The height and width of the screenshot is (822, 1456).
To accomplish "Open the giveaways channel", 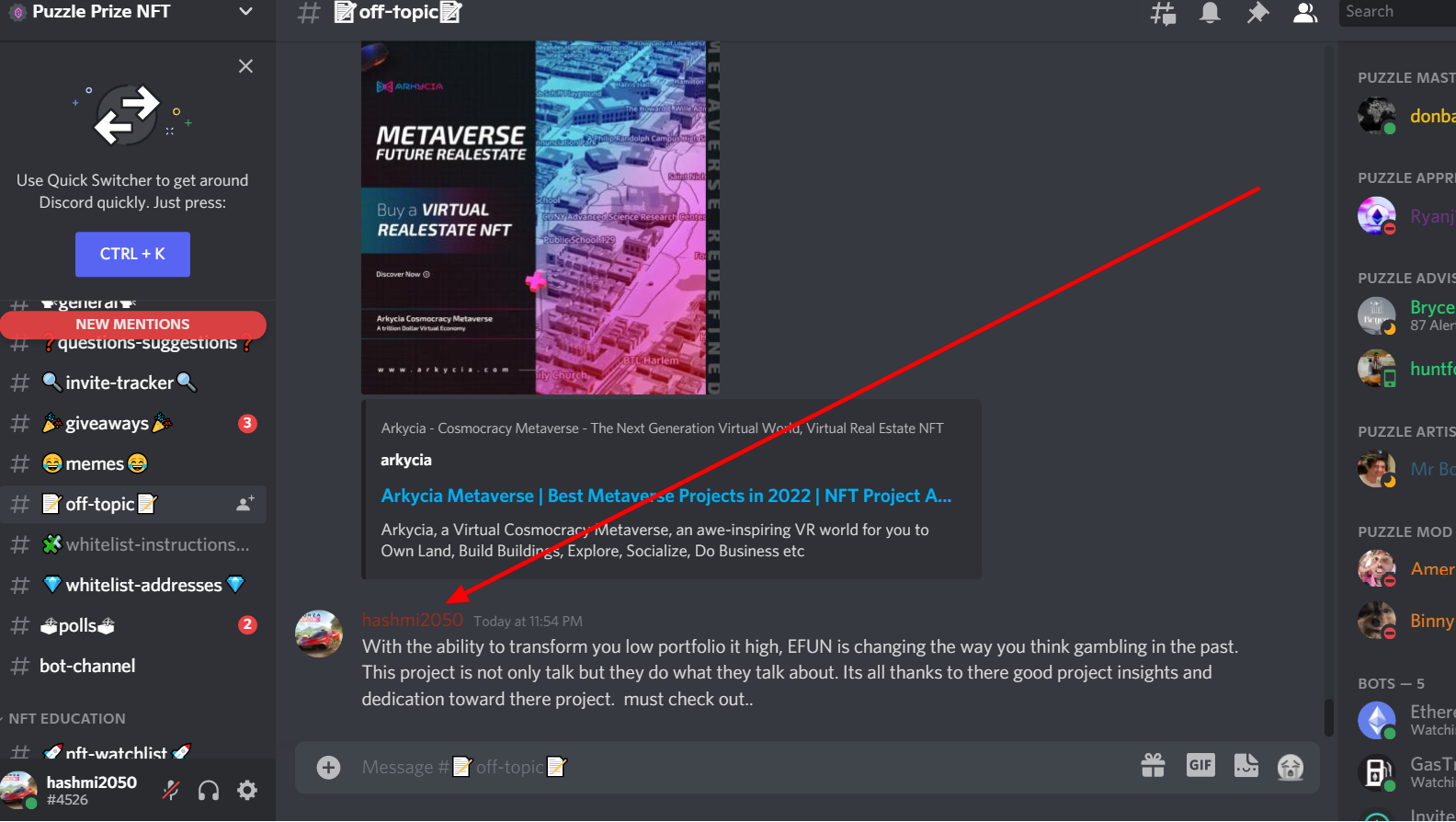I will (133, 423).
